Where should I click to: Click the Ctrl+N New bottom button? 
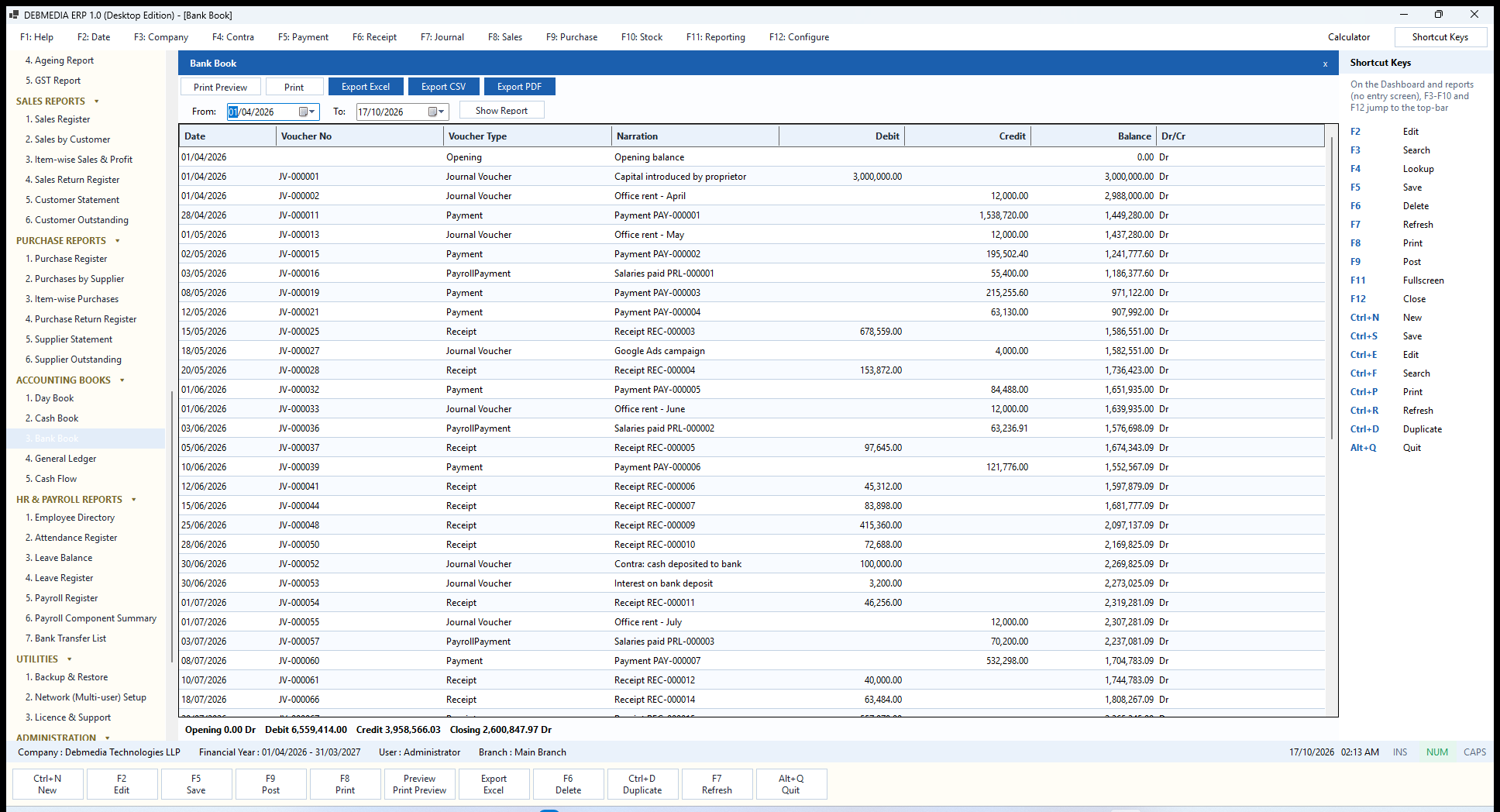[x=47, y=784]
